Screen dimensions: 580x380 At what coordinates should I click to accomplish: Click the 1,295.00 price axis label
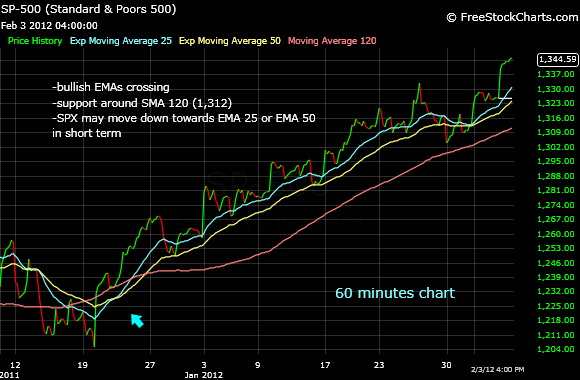point(556,161)
